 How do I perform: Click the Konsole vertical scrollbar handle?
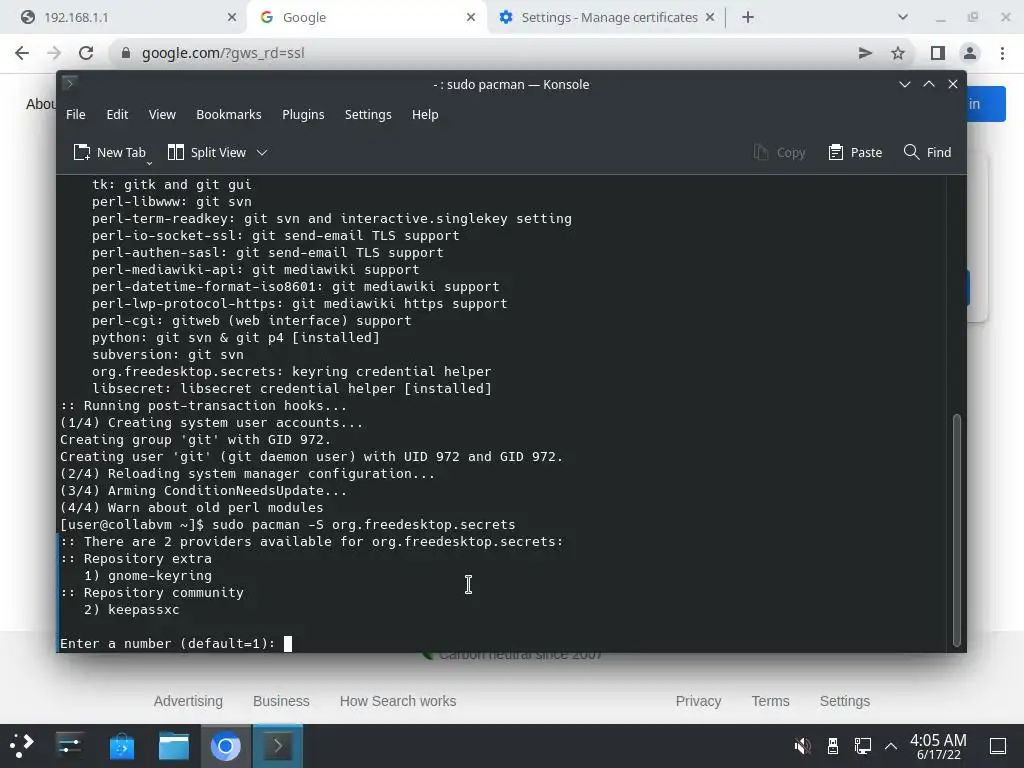pos(957,530)
